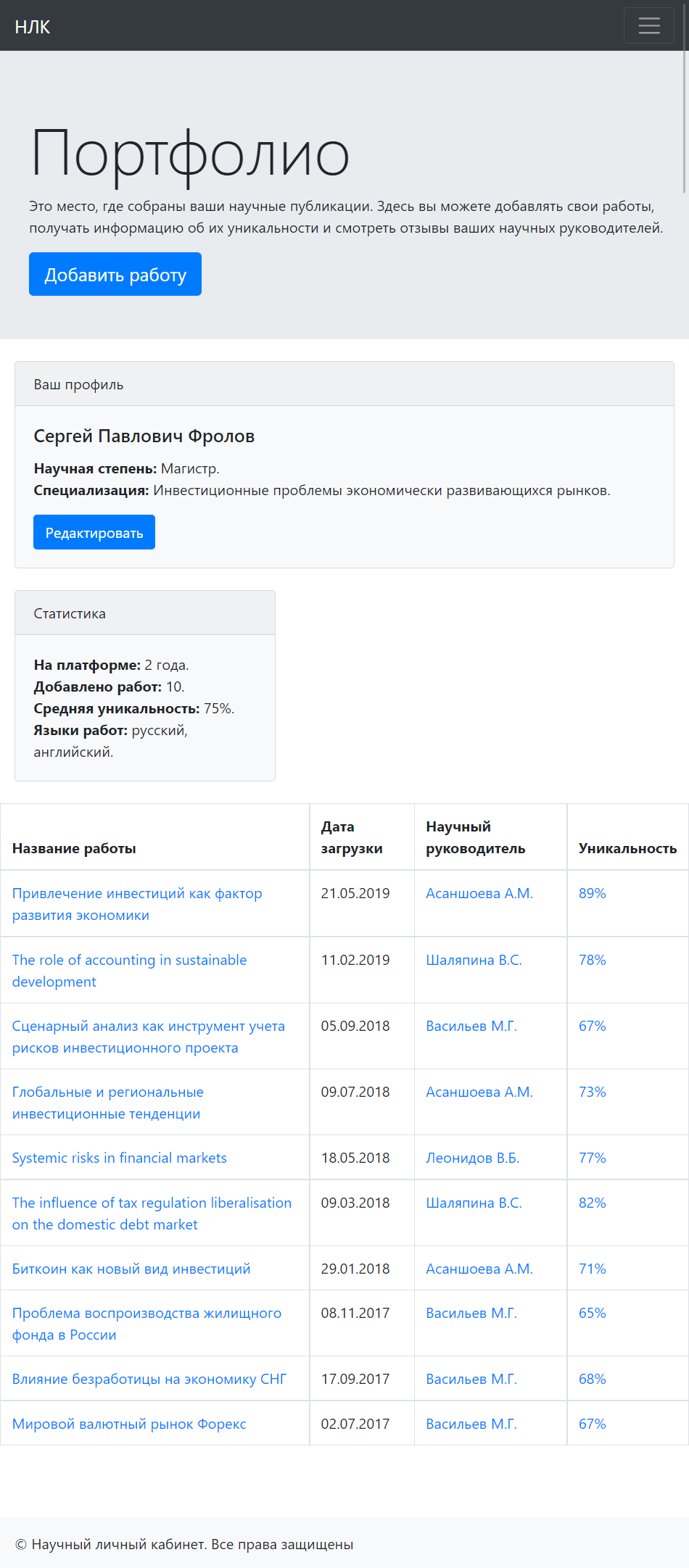
Task: Open Влияние безработицы на экономику СНГ
Action: point(149,1379)
